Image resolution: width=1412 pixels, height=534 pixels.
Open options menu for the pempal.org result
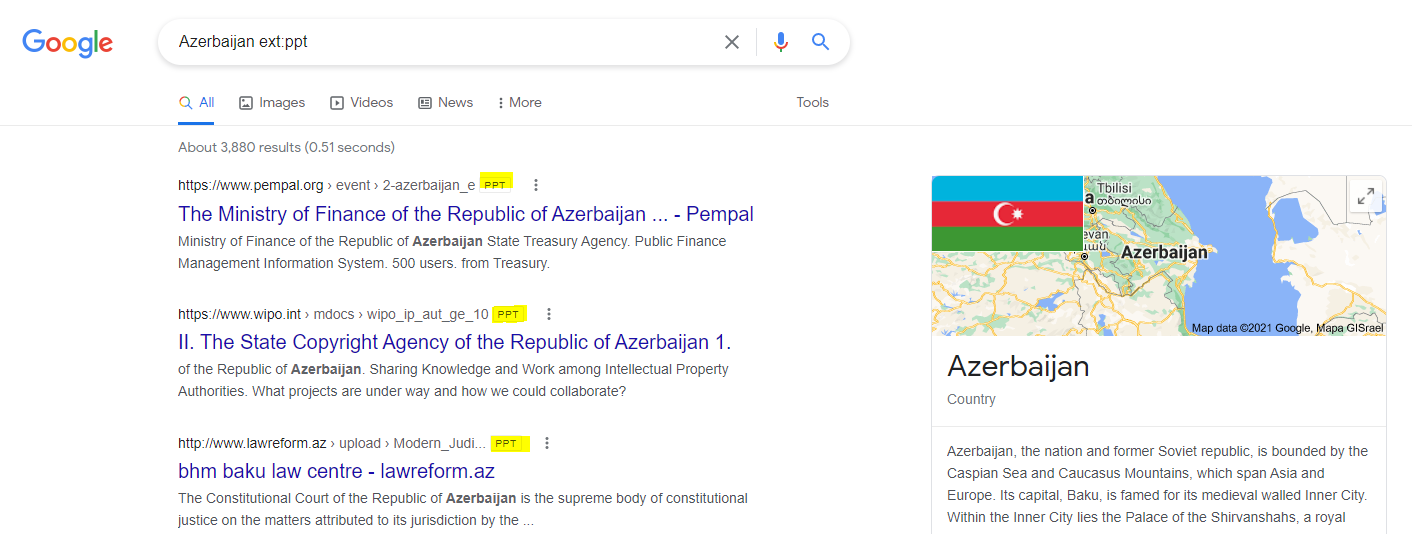pyautogui.click(x=536, y=185)
